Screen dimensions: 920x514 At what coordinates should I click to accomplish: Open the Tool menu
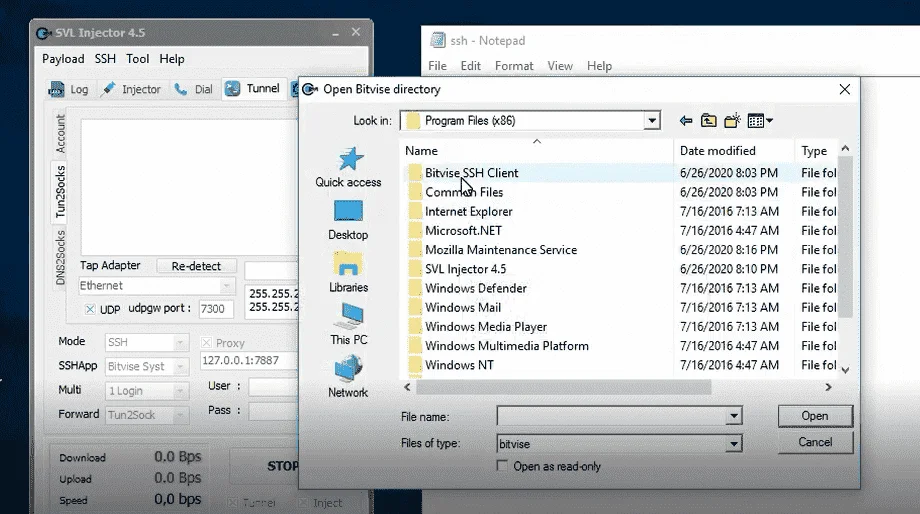coord(137,59)
